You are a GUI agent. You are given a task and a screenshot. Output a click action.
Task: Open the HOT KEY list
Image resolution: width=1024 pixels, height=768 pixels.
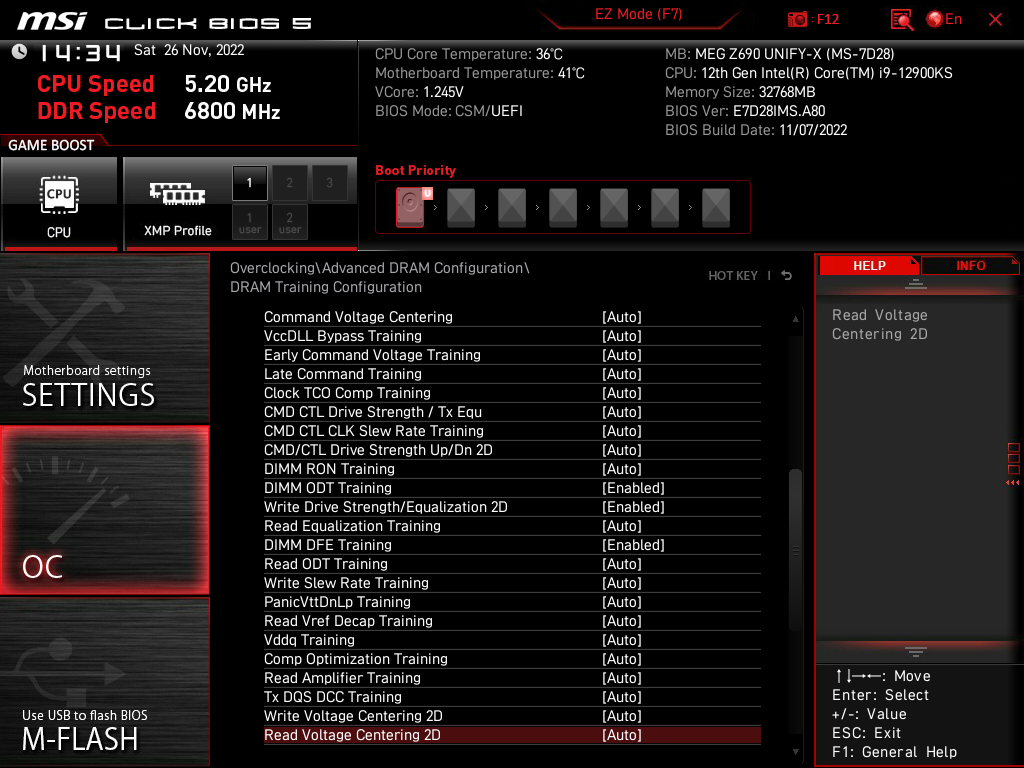[733, 276]
